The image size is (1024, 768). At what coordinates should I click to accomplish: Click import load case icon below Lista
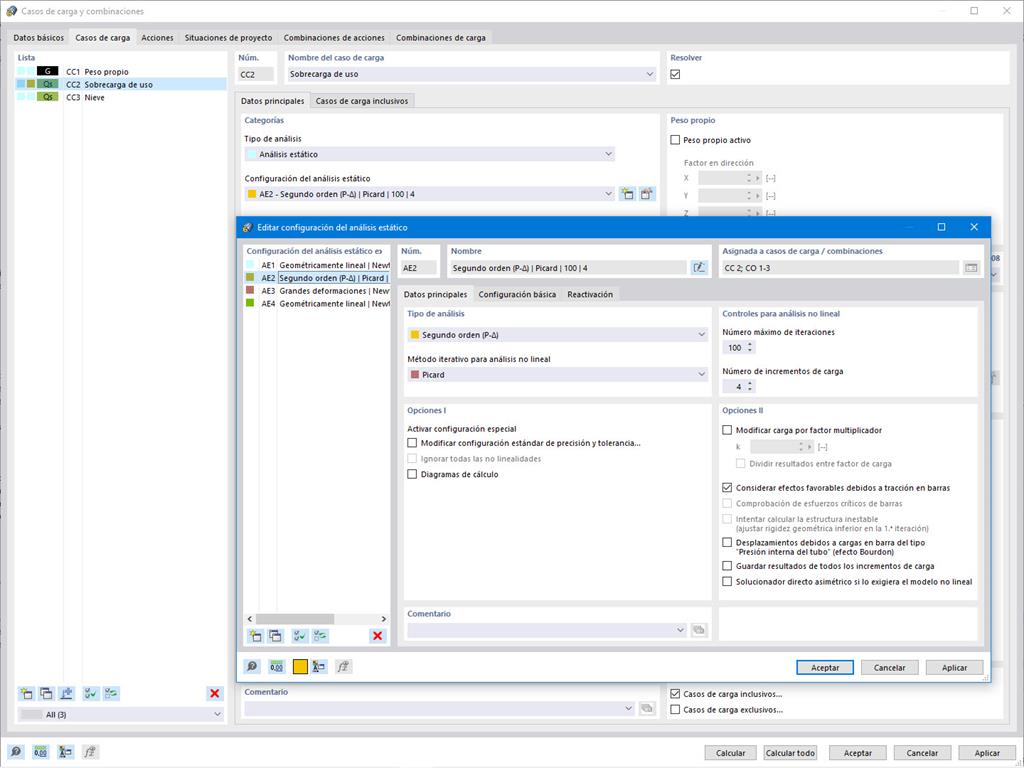66,694
